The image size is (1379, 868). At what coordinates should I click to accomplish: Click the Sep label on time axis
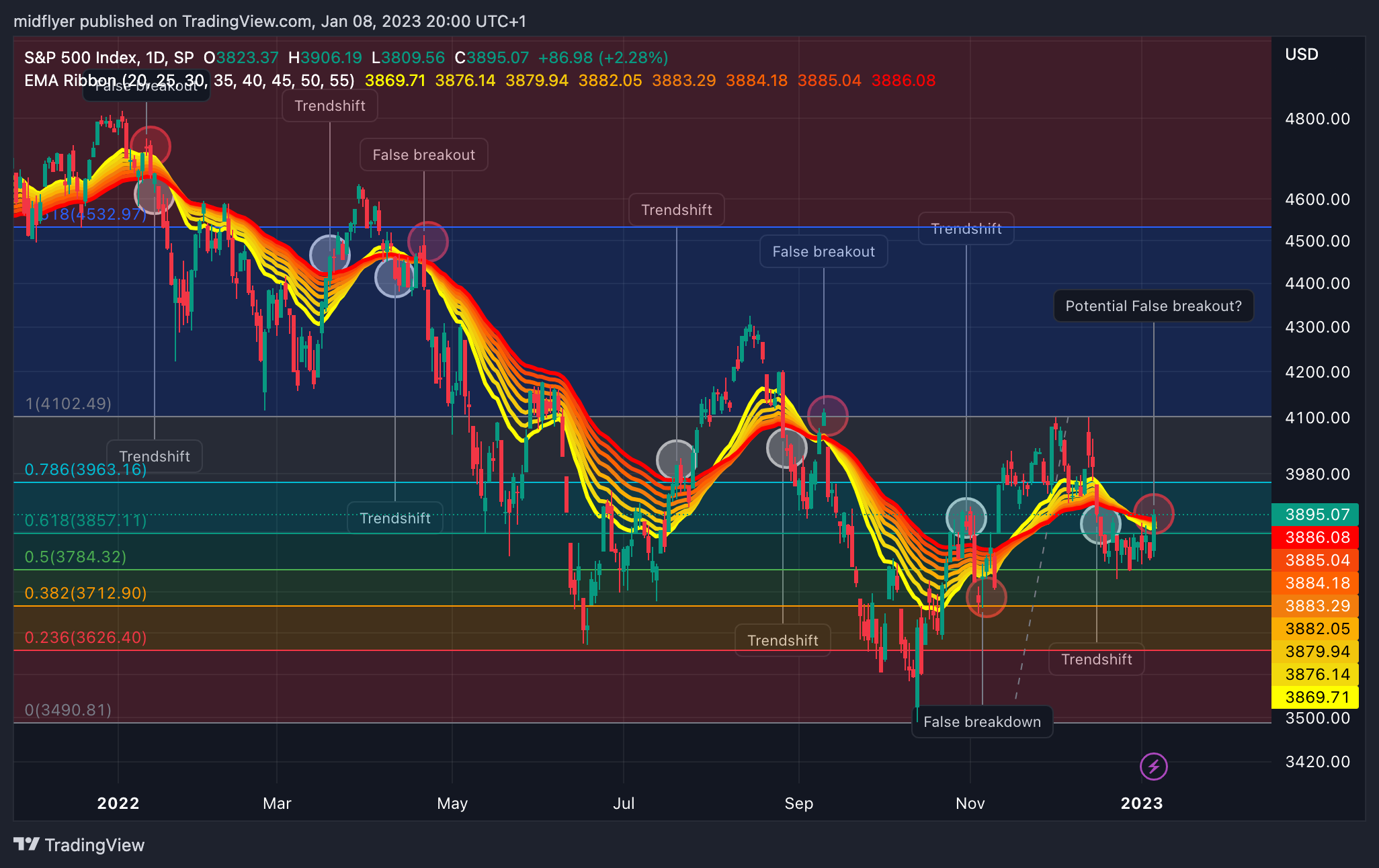pyautogui.click(x=799, y=804)
